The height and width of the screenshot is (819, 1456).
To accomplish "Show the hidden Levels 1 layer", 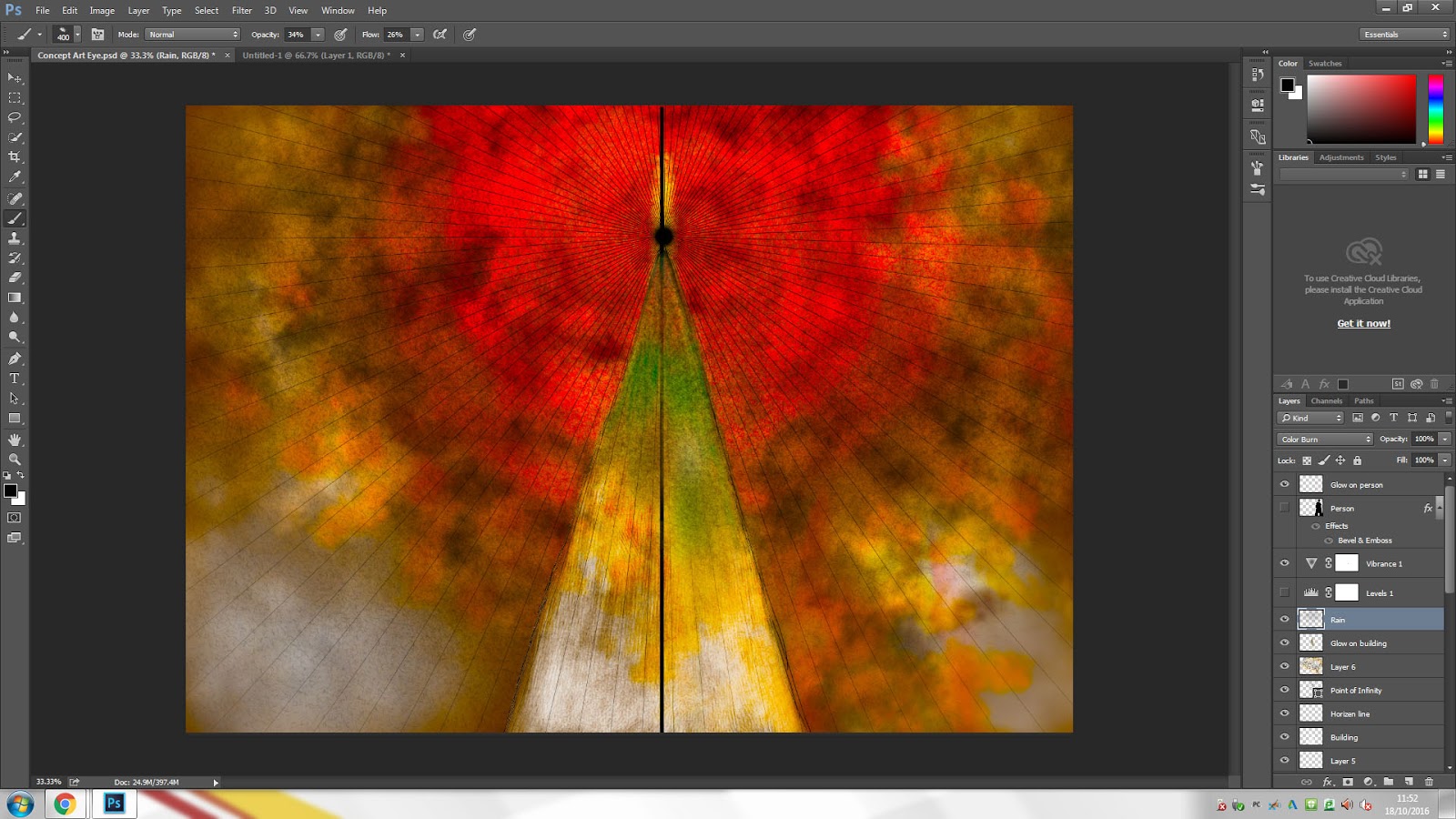I will pos(1285,592).
